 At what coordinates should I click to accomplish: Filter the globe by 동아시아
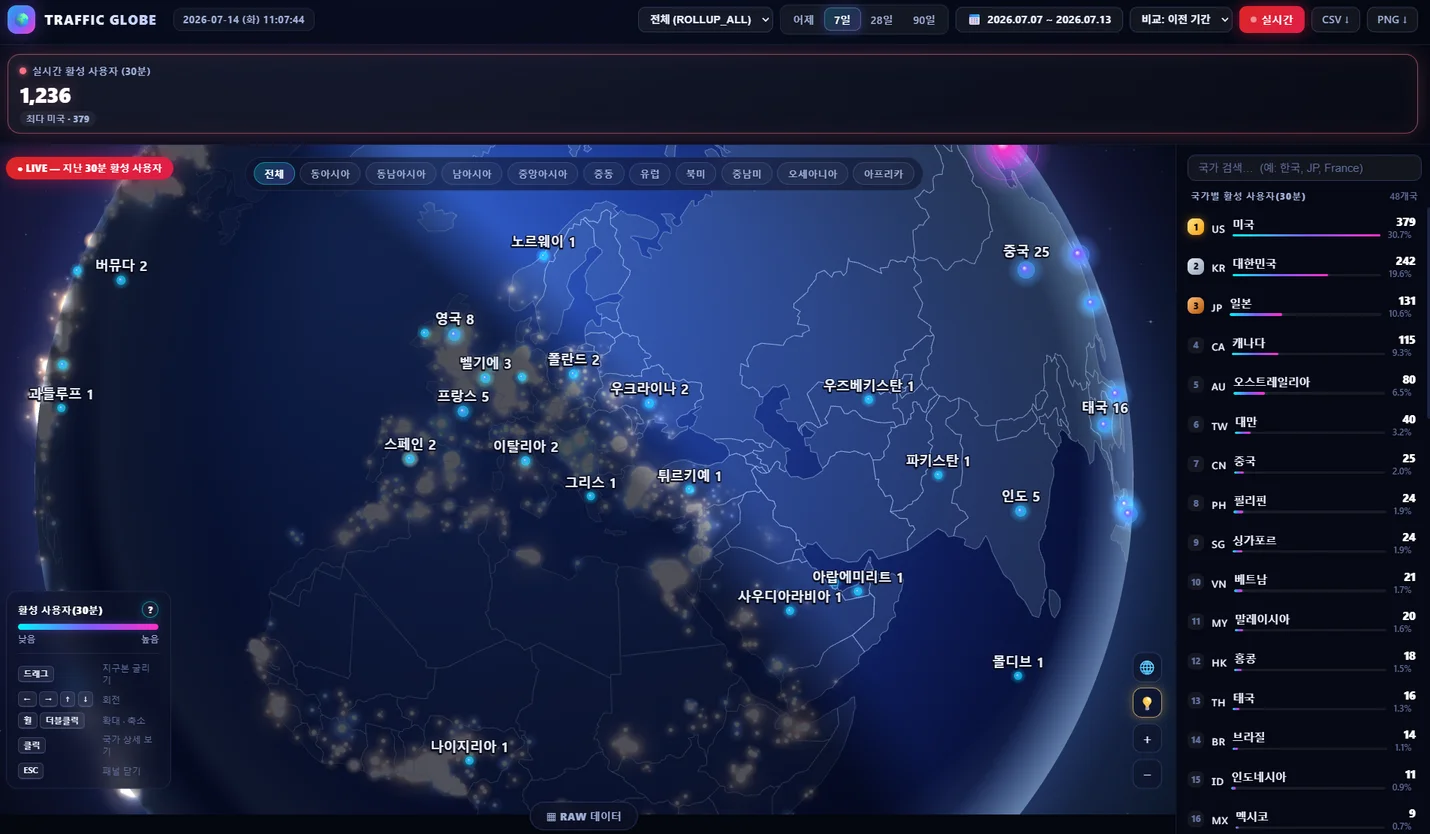[x=330, y=174]
